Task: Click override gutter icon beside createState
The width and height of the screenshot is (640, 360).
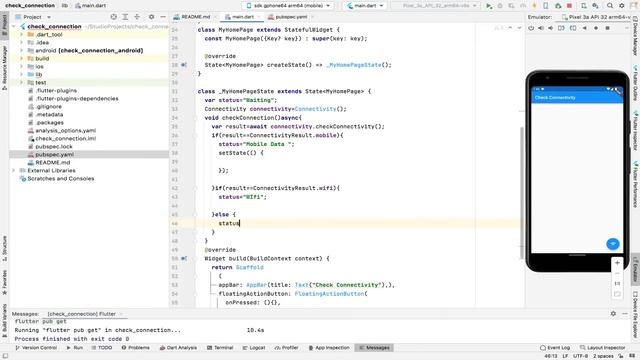Action: tap(184, 65)
